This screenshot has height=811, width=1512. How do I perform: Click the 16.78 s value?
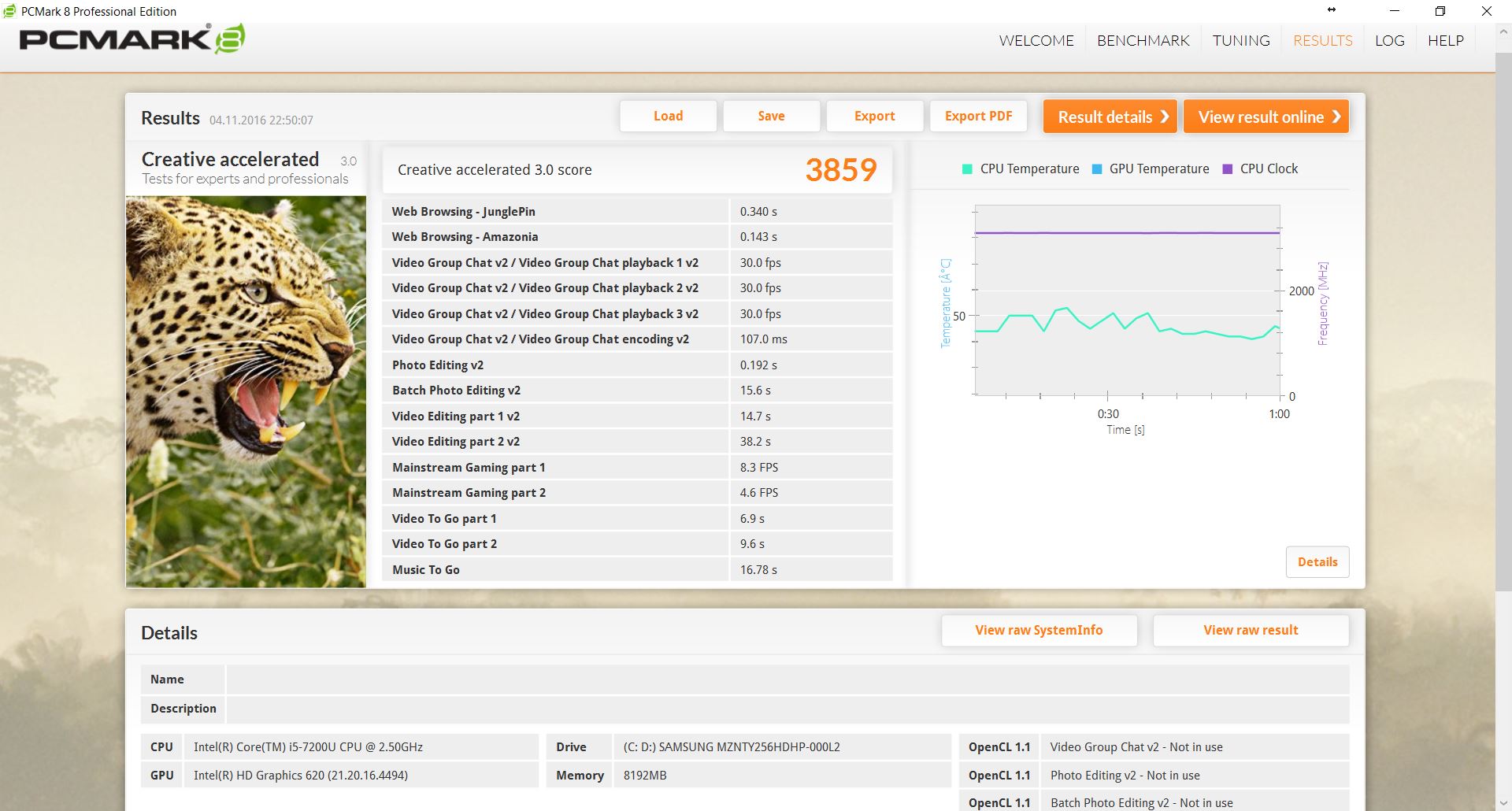(758, 569)
